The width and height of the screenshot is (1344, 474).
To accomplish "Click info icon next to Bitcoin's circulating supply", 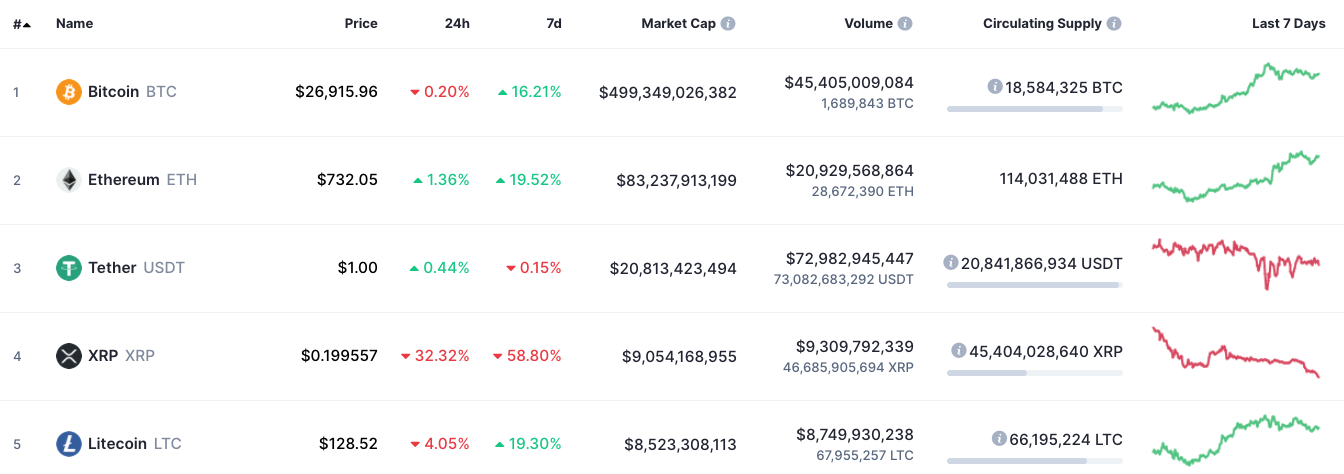I will [994, 87].
